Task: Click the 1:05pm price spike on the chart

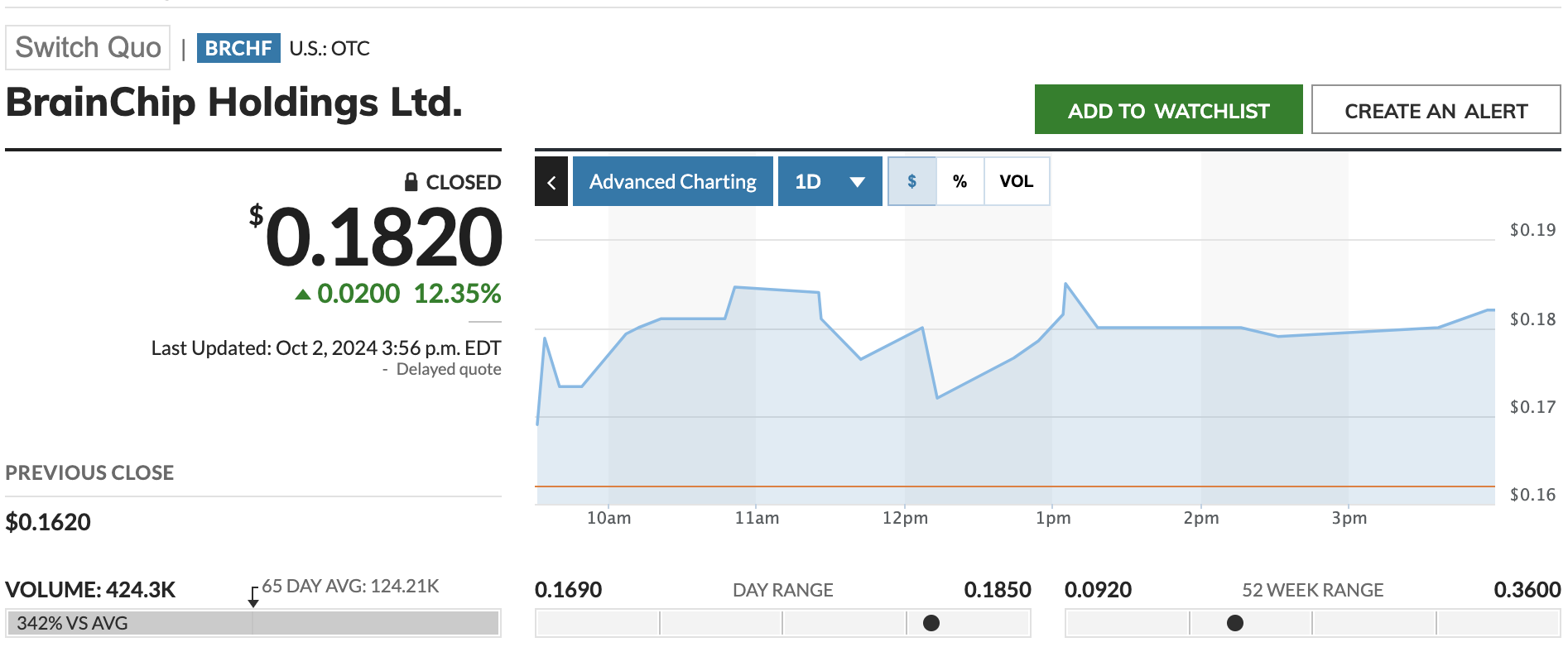Action: click(1066, 285)
